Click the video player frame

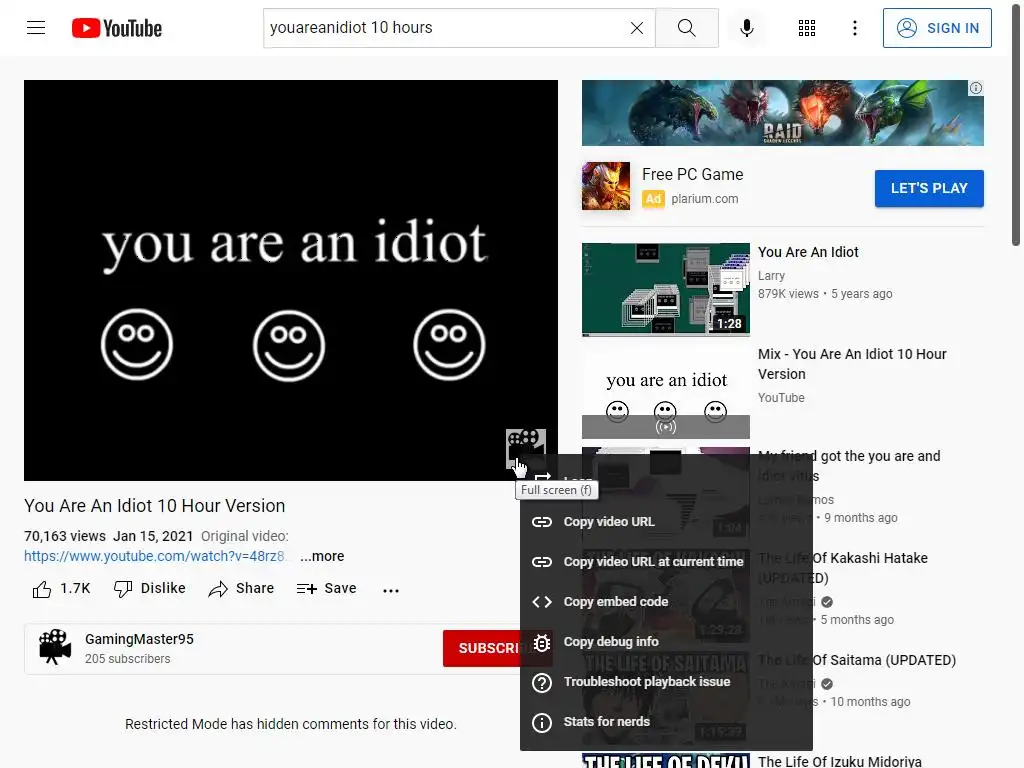click(291, 281)
